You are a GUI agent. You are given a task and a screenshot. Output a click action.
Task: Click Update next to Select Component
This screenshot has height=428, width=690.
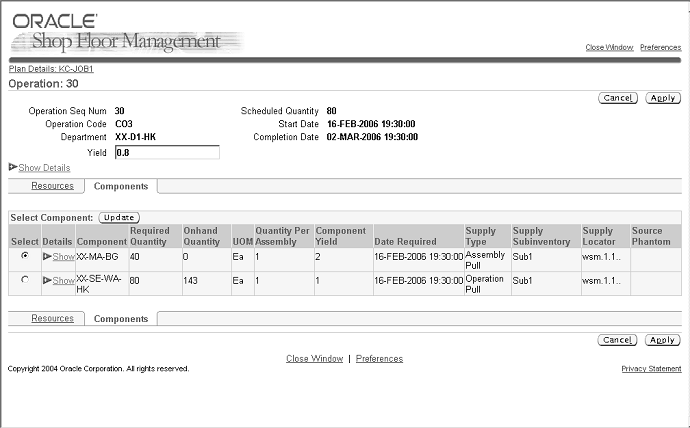pos(119,217)
